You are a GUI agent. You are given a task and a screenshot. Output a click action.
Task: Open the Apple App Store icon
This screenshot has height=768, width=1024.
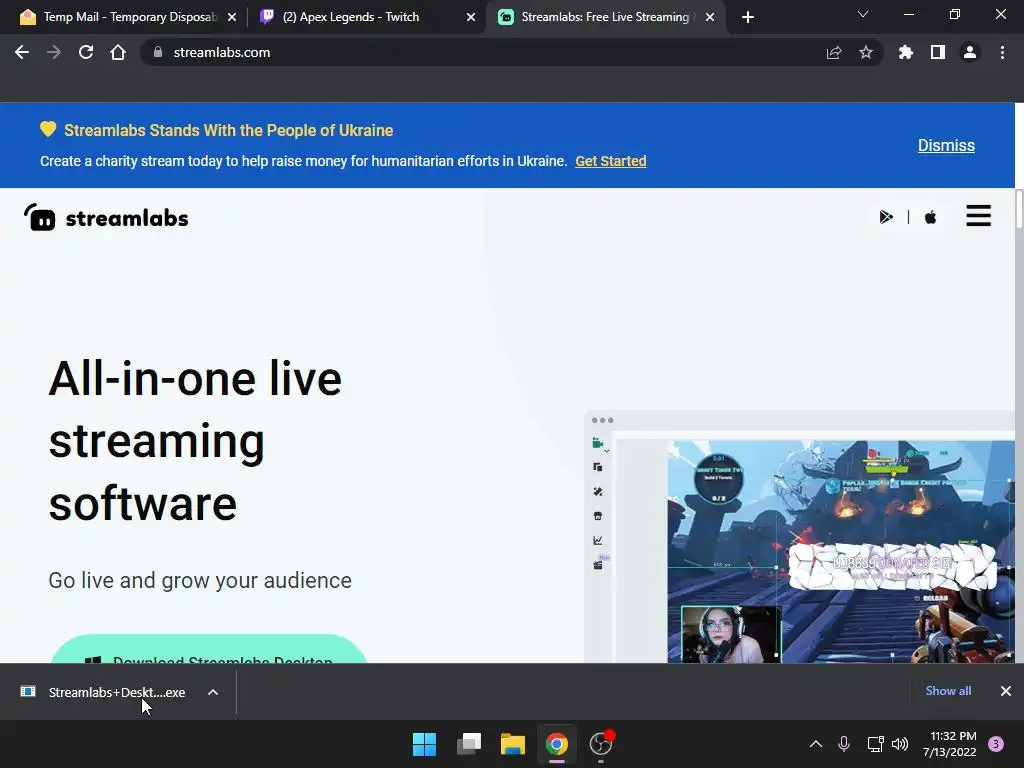(x=931, y=217)
